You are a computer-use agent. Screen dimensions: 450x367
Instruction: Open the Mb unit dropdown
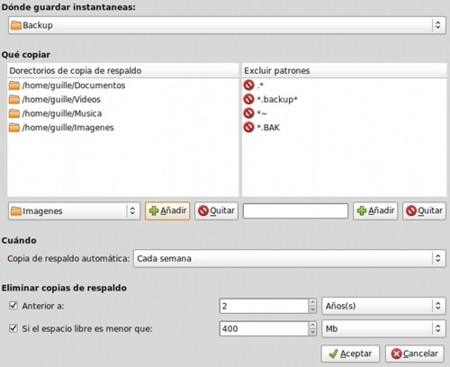tap(383, 329)
